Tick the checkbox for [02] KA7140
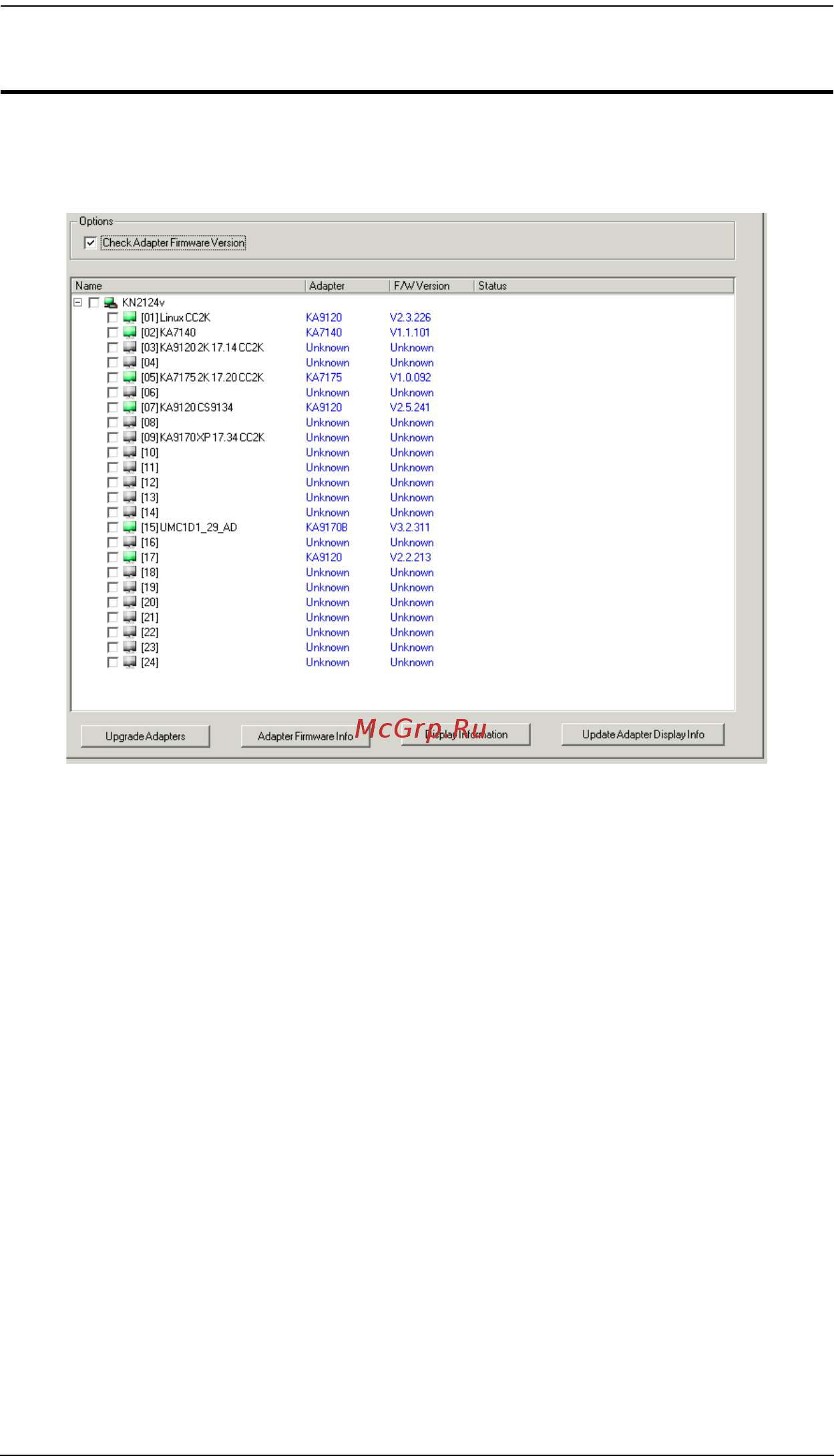 coord(112,332)
